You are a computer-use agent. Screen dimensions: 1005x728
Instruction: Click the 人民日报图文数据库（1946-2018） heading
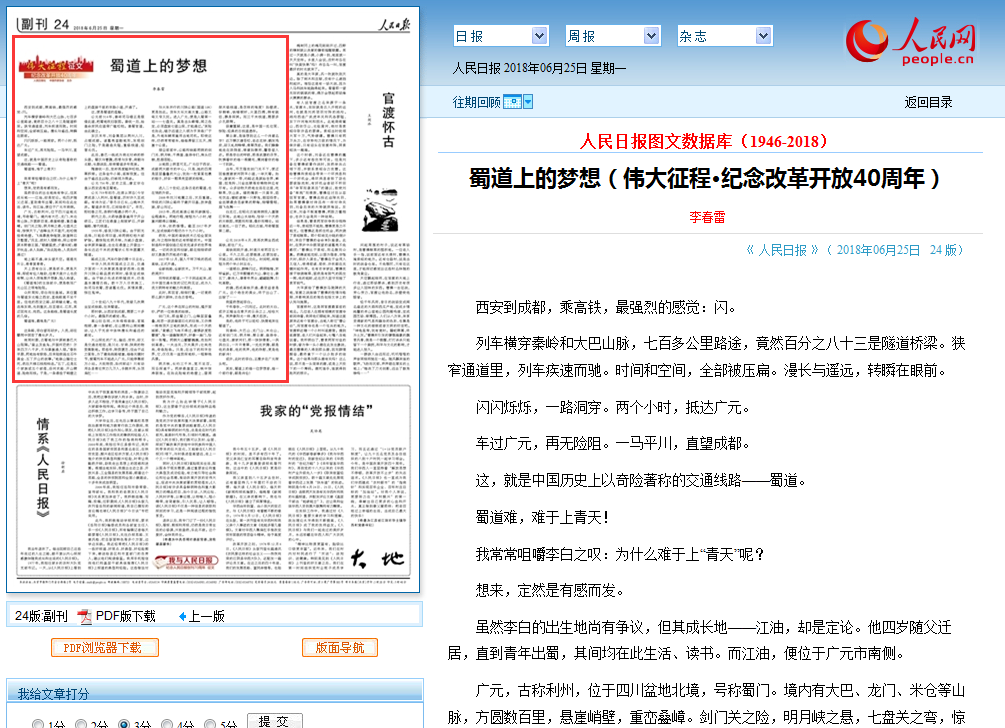703,141
